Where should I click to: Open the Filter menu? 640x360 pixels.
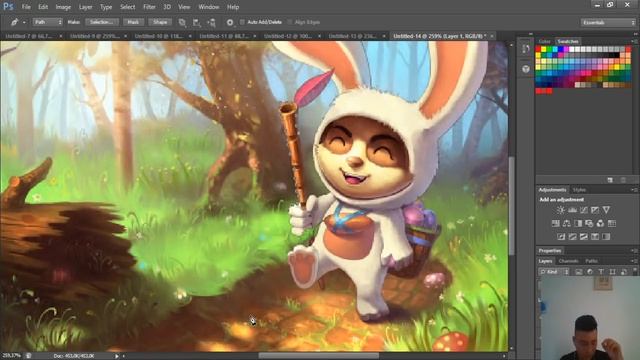149,7
